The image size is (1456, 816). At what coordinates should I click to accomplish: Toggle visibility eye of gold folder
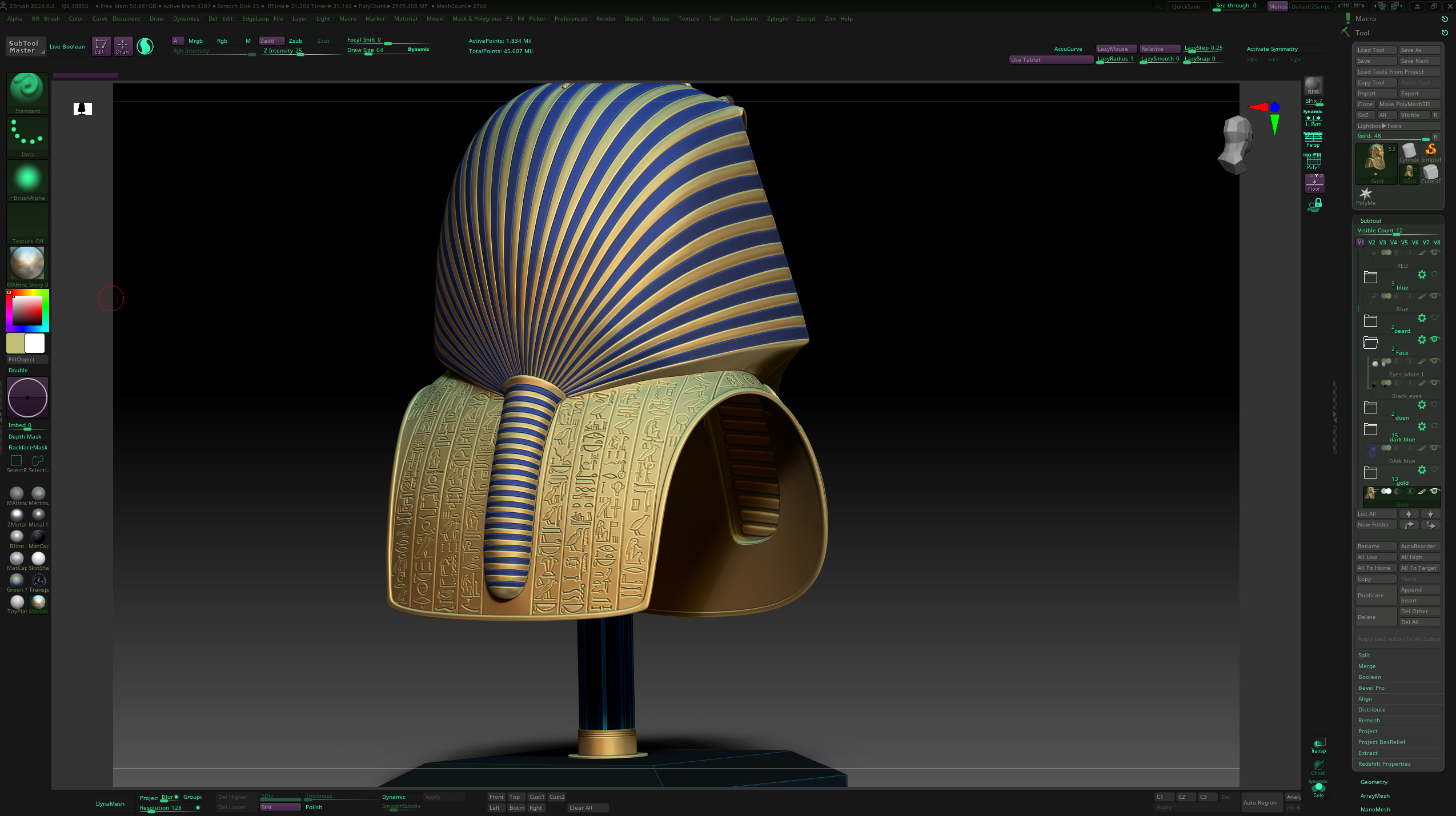(1434, 469)
